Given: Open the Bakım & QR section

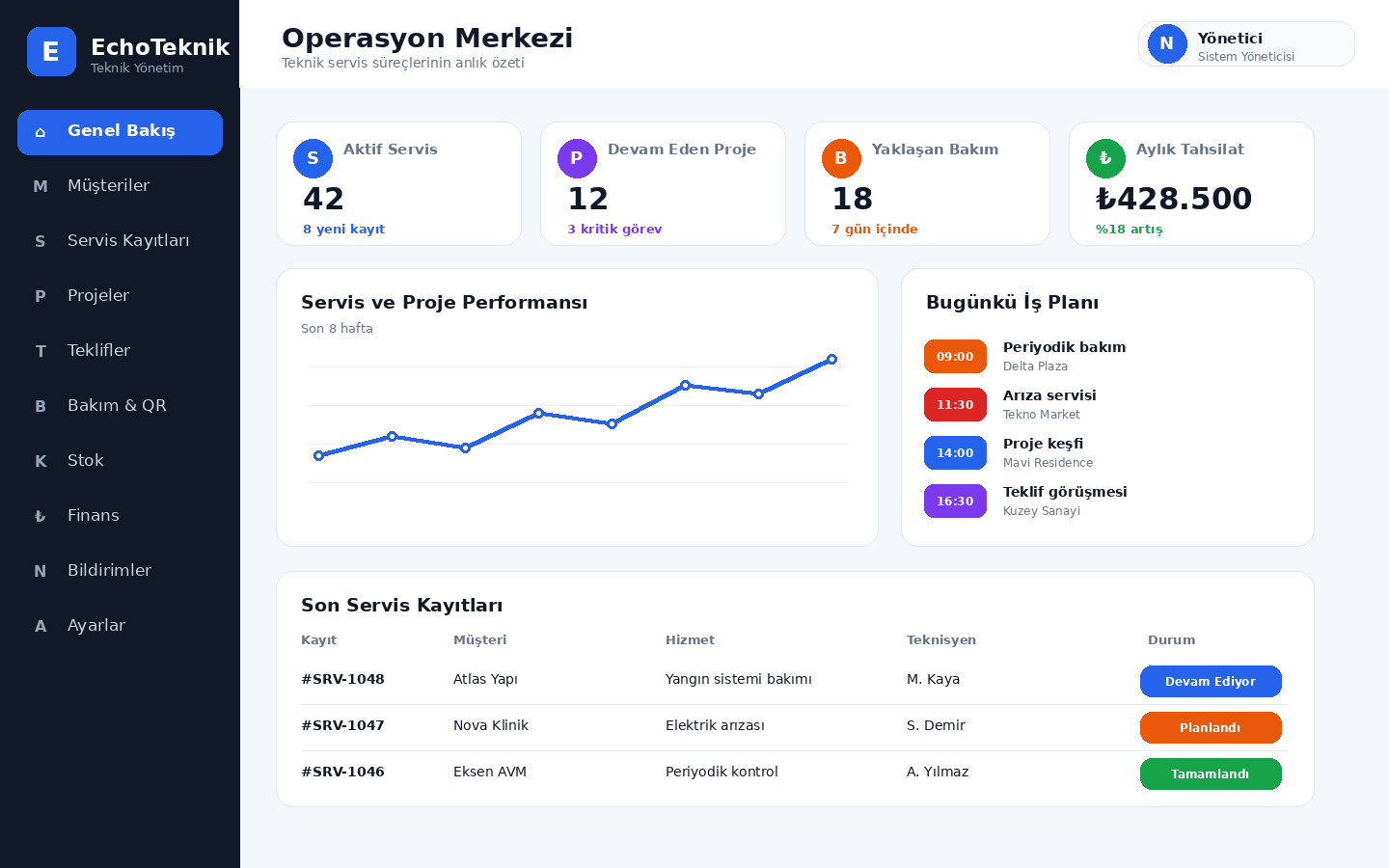Looking at the screenshot, I should [120, 405].
